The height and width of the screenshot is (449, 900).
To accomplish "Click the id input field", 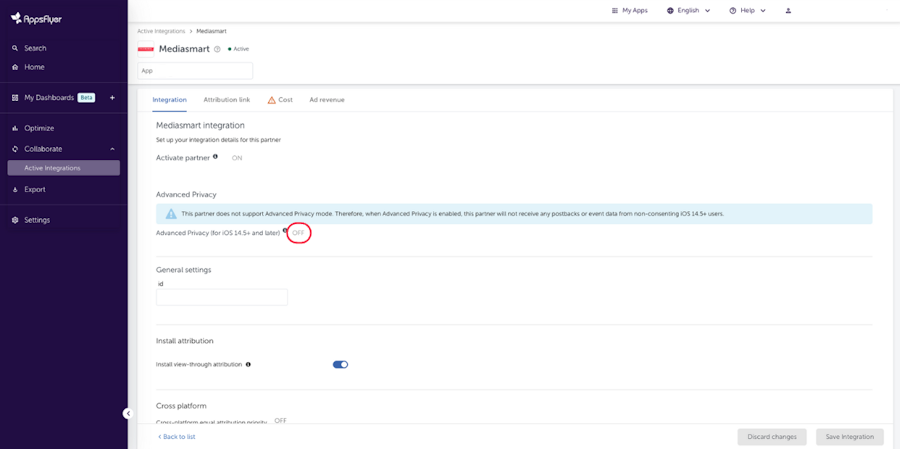I will 222,297.
